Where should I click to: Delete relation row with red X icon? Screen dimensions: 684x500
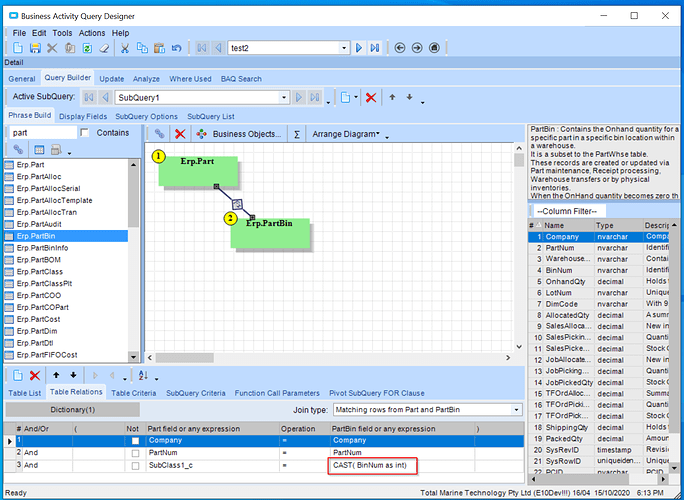tap(35, 375)
